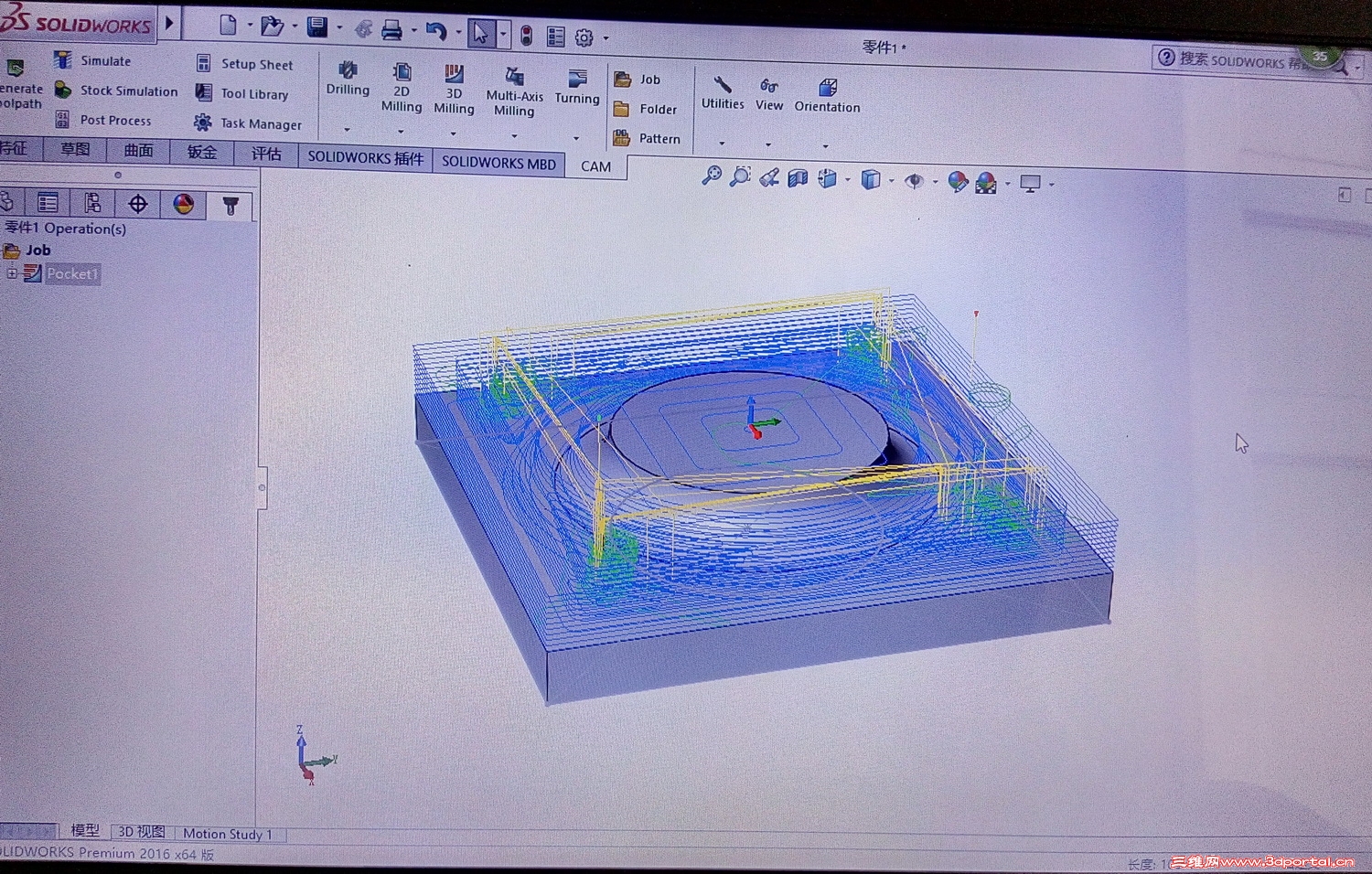Image resolution: width=1372 pixels, height=874 pixels.
Task: Open File Properties list icon
Action: pyautogui.click(x=555, y=37)
